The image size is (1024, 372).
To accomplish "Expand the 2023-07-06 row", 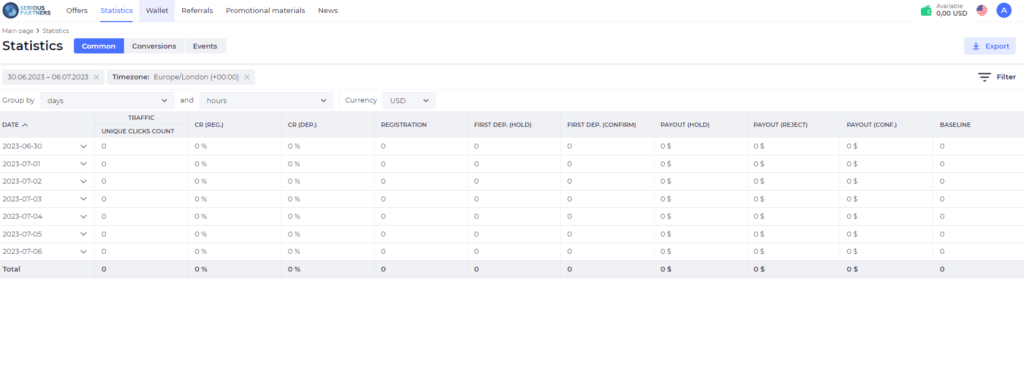I will point(83,251).
